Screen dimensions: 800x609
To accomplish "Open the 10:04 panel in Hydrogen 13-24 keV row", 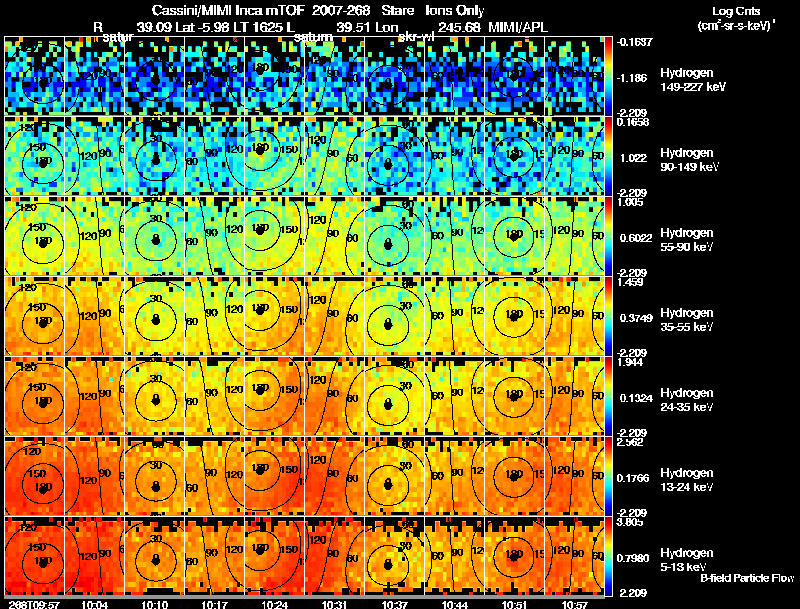I will 94,476.
